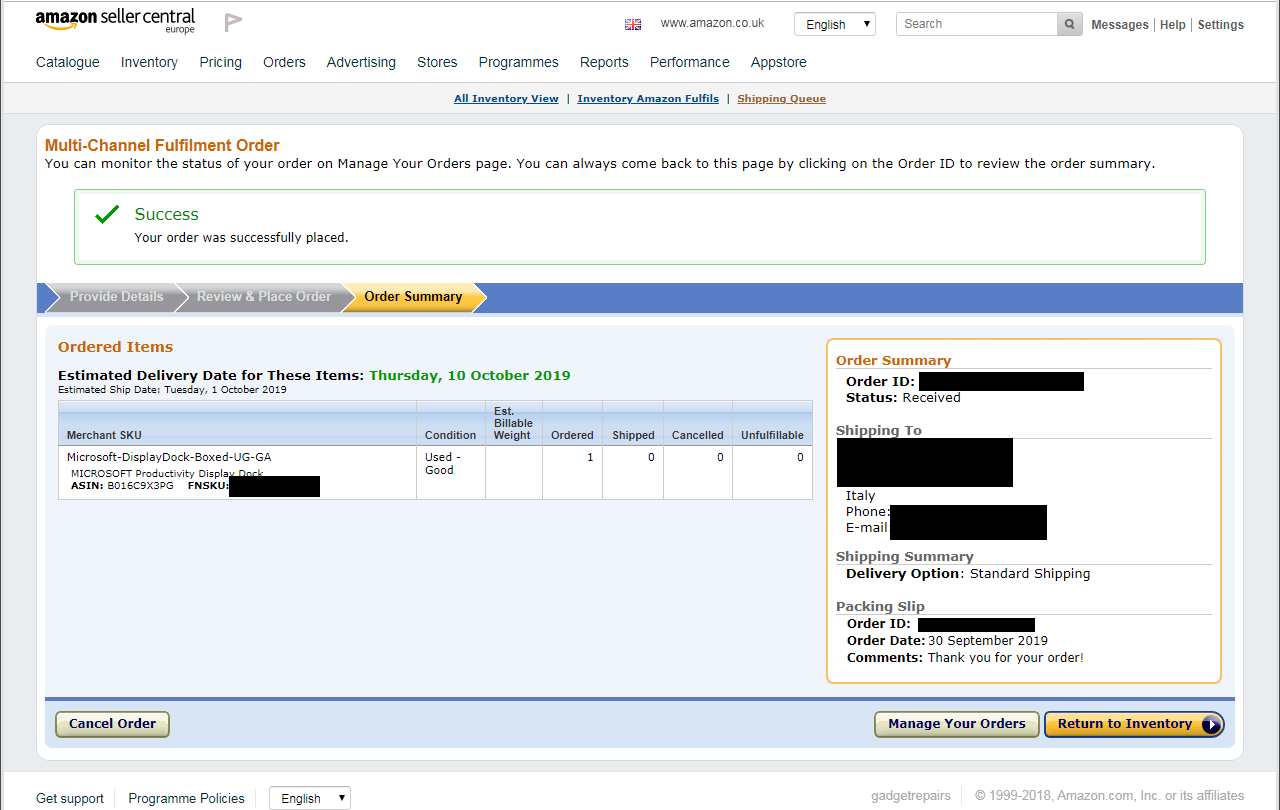Screen dimensions: 1280x810
Task: Go to All Inventory View
Action: point(506,99)
